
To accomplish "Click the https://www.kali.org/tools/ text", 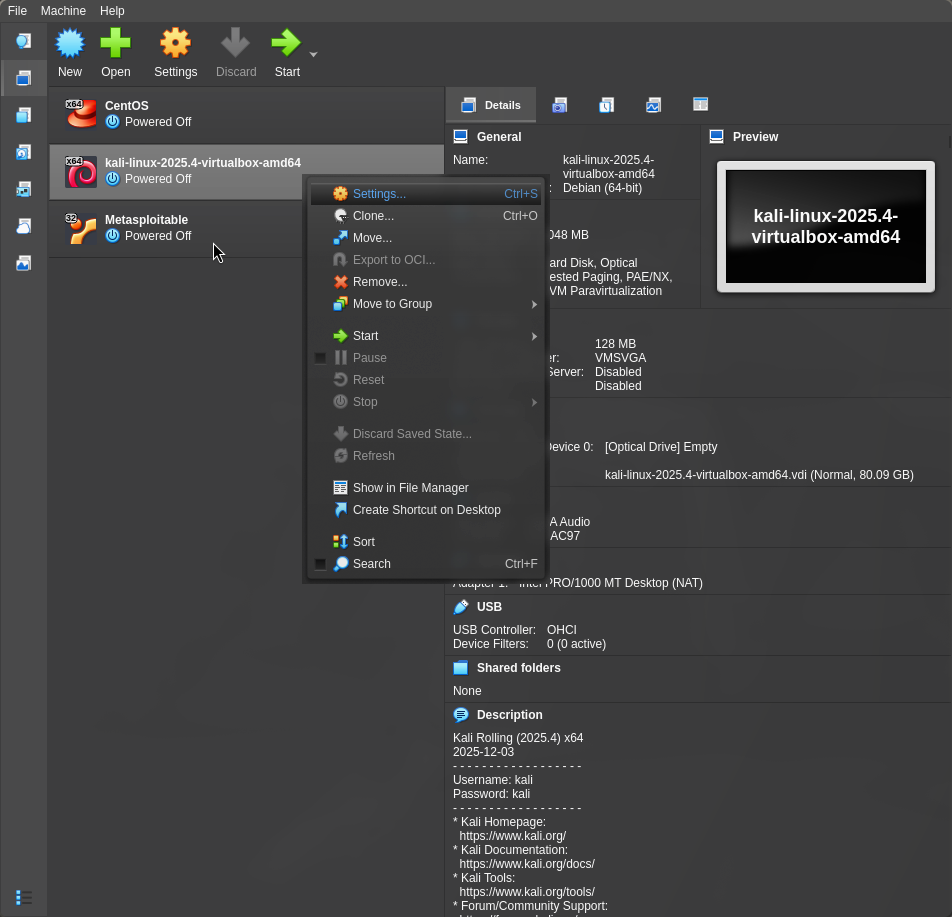I will coord(527,891).
